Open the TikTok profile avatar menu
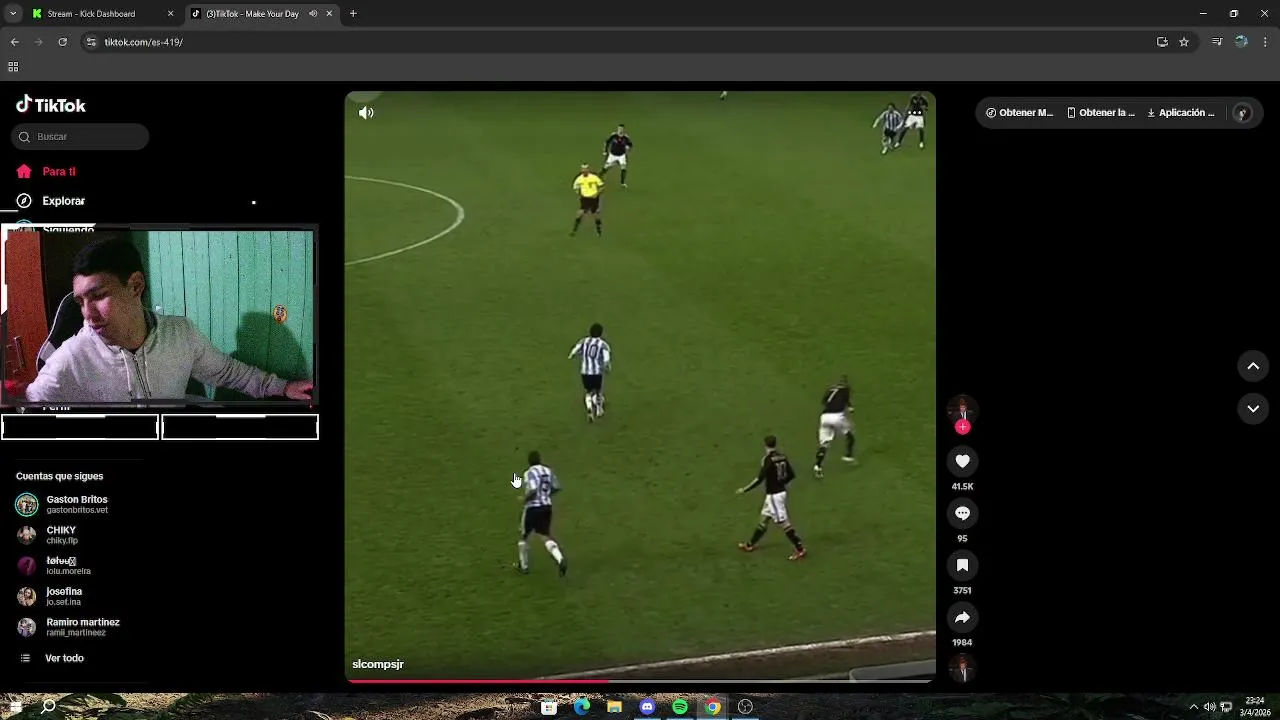This screenshot has height=720, width=1280. point(1242,113)
